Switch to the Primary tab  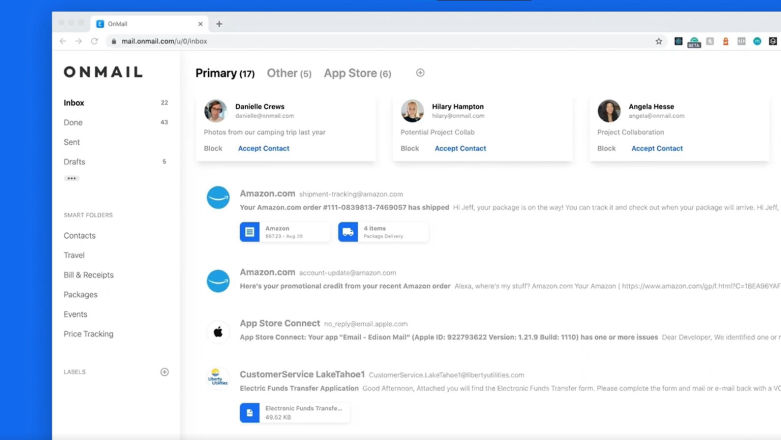coord(225,73)
